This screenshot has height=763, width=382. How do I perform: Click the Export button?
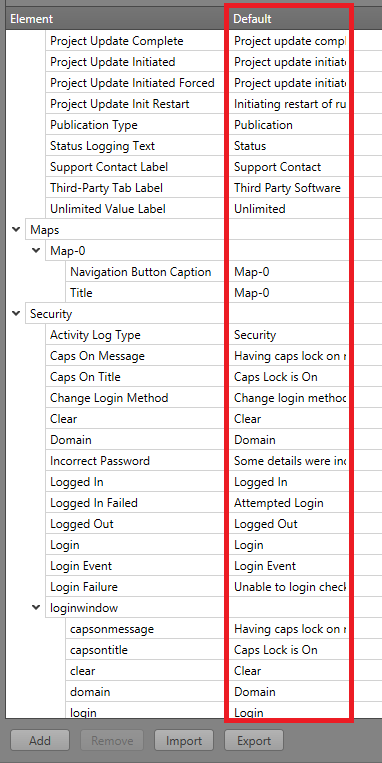tap(254, 740)
